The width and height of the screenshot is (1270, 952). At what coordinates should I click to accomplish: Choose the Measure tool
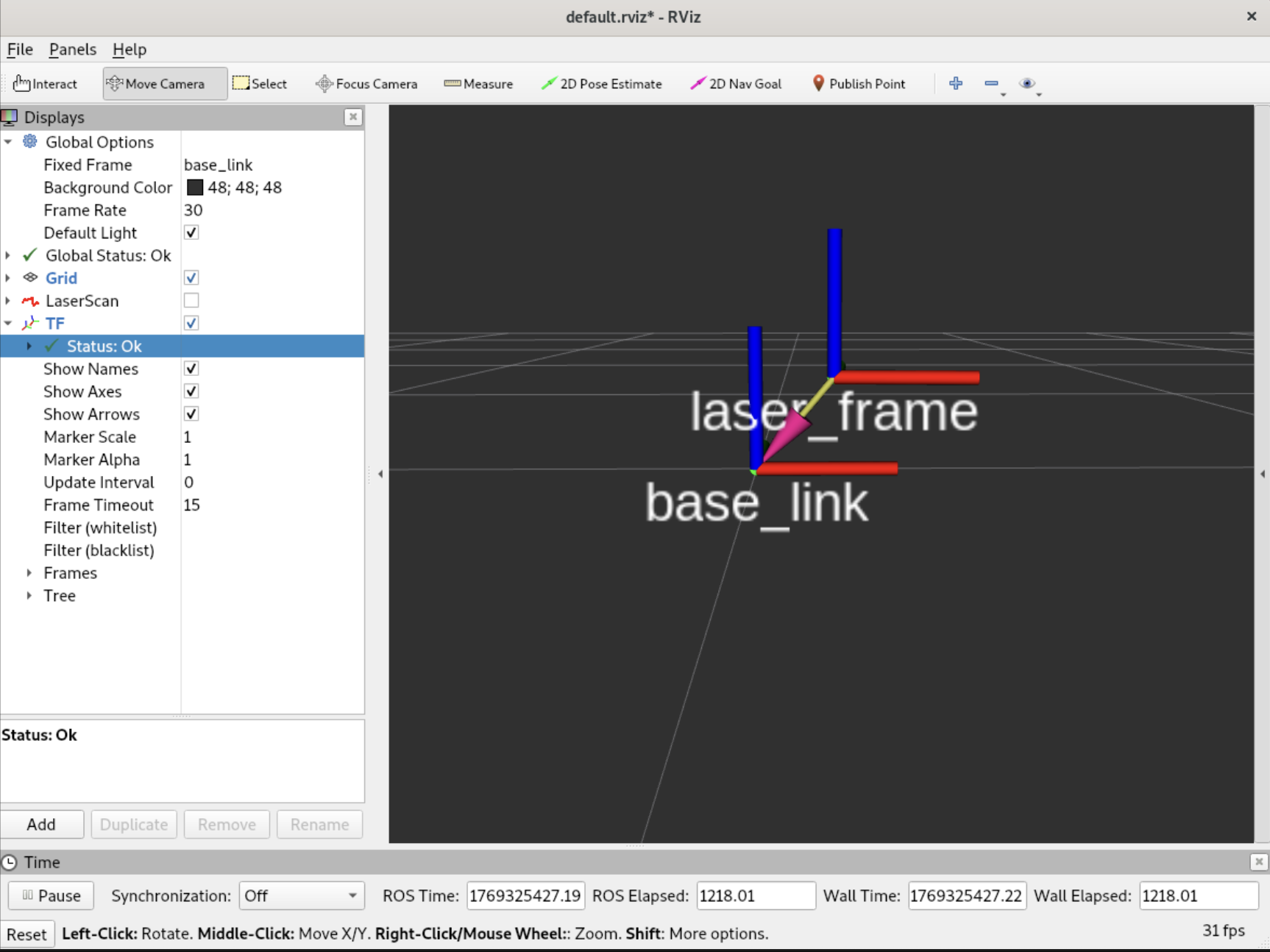click(x=478, y=84)
